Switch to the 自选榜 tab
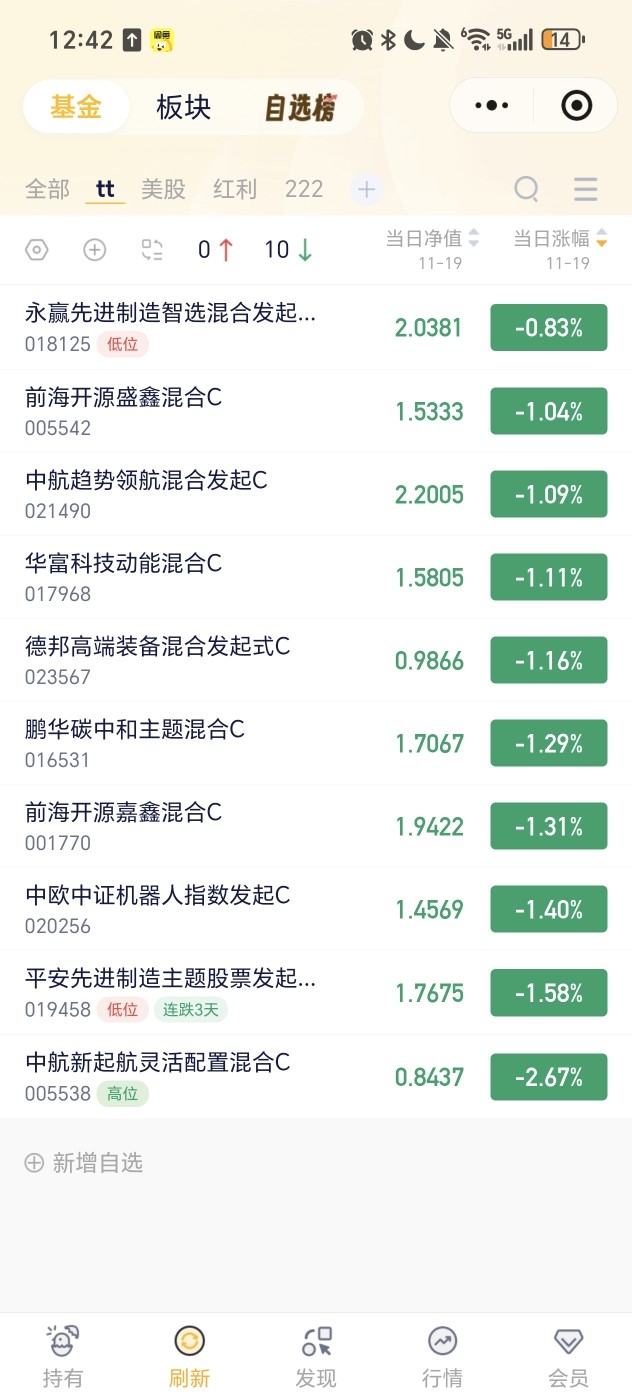 click(299, 108)
